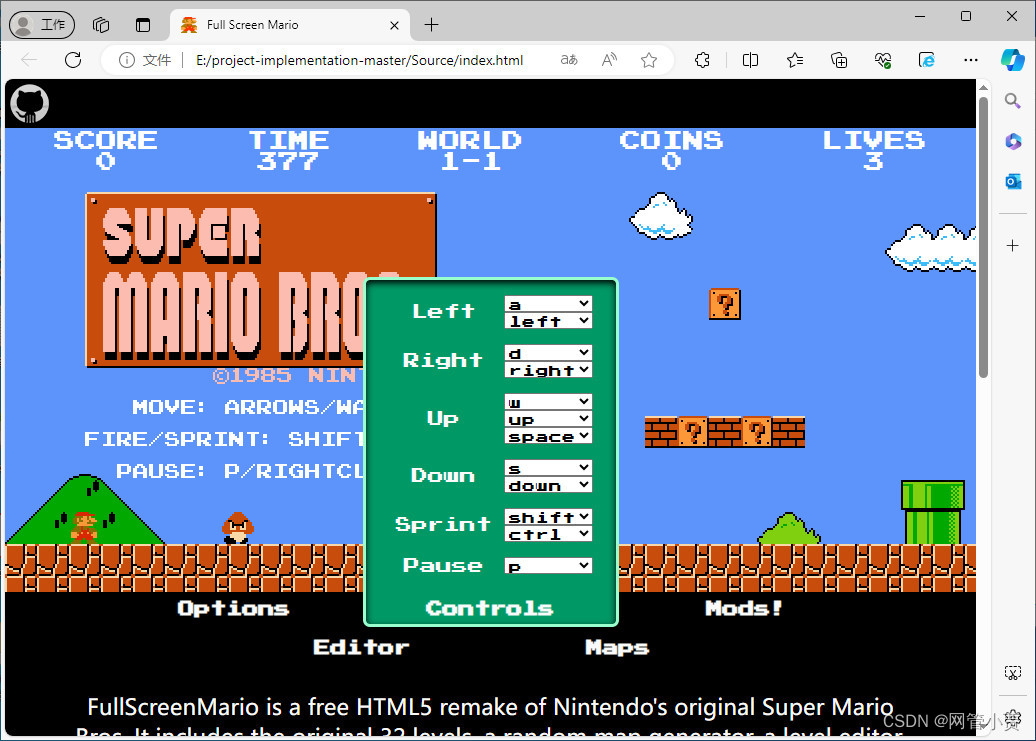Toggle vertical tabs actions icon
Viewport: 1036px width, 741px height.
[143, 25]
